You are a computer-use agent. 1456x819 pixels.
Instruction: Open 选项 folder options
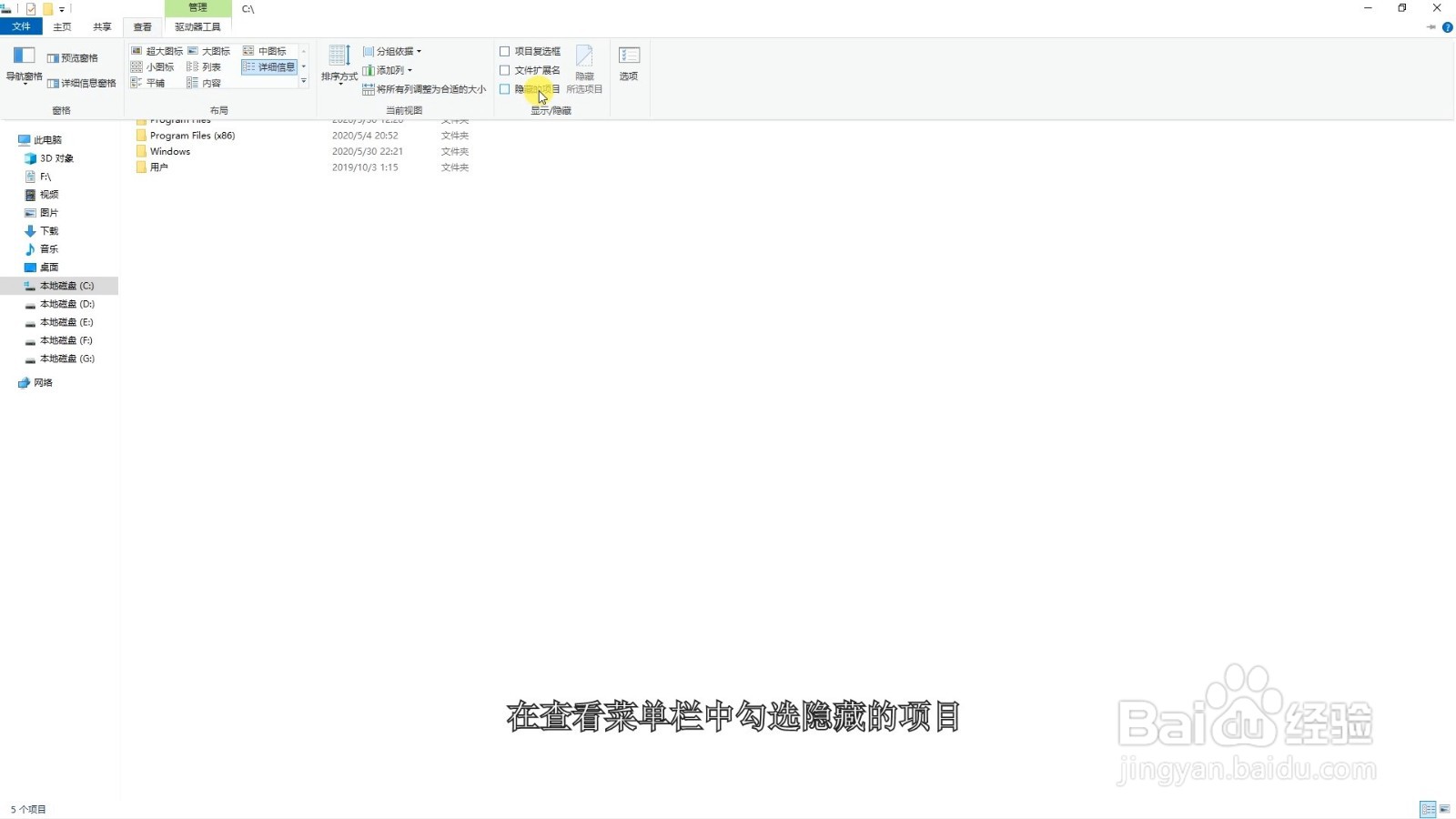(x=629, y=64)
